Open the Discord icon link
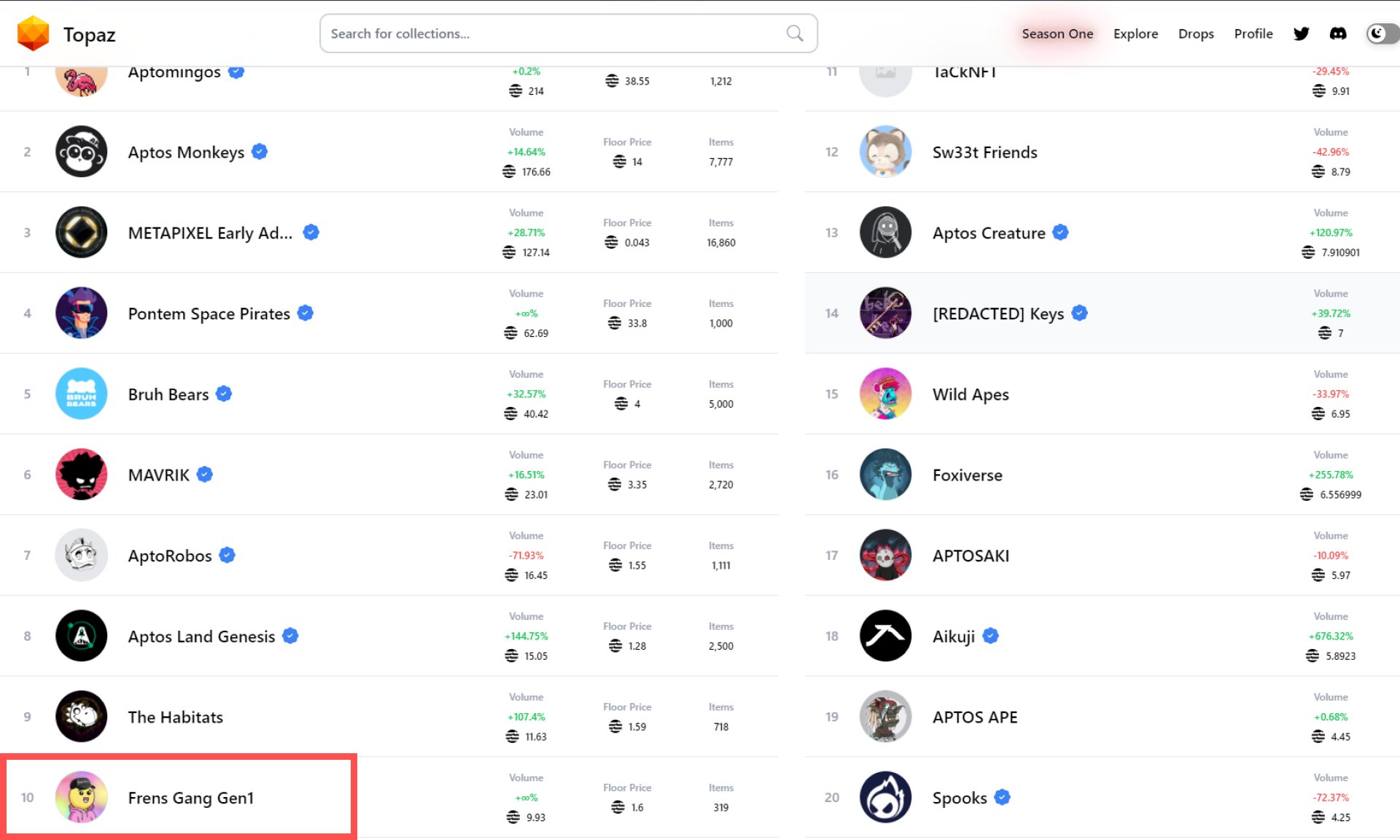 1338,34
